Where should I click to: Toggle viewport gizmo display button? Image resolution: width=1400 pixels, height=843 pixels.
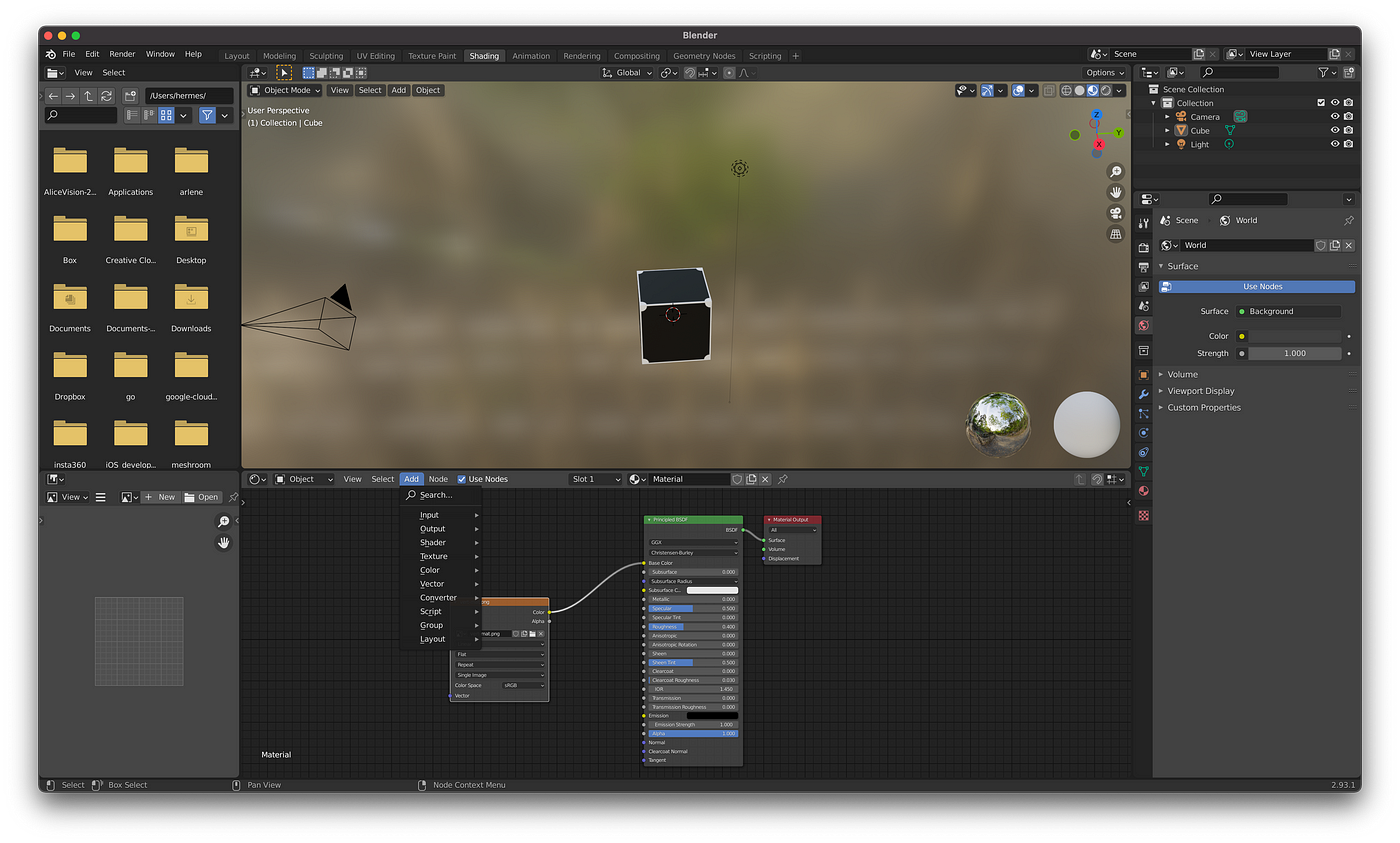coord(987,90)
